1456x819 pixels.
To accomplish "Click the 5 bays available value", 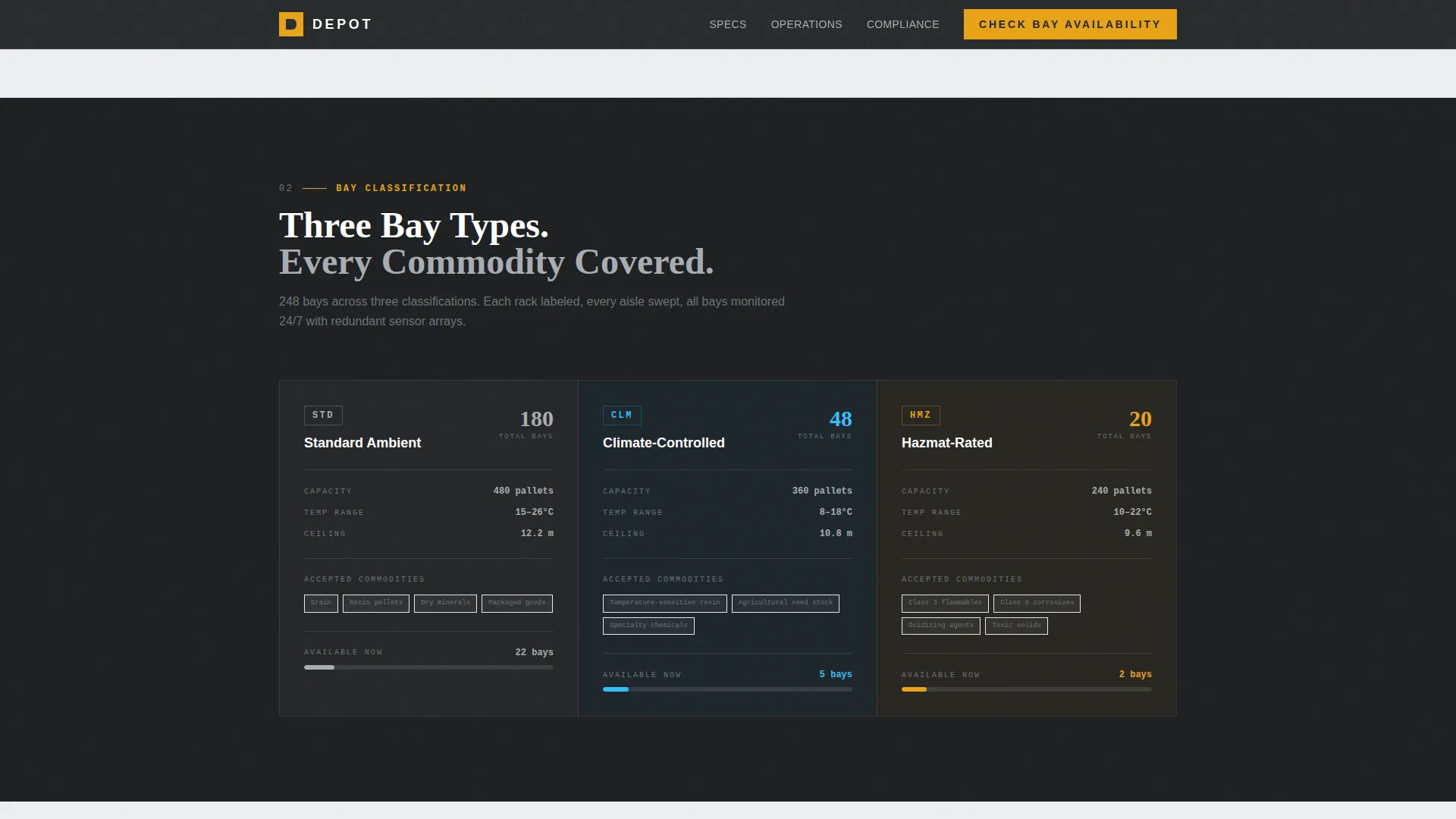I will point(836,674).
